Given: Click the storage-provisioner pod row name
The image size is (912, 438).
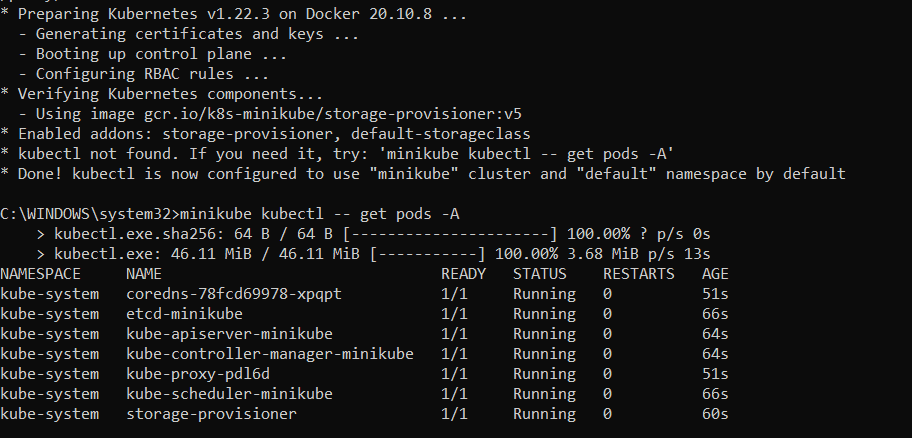Looking at the screenshot, I should click(211, 414).
